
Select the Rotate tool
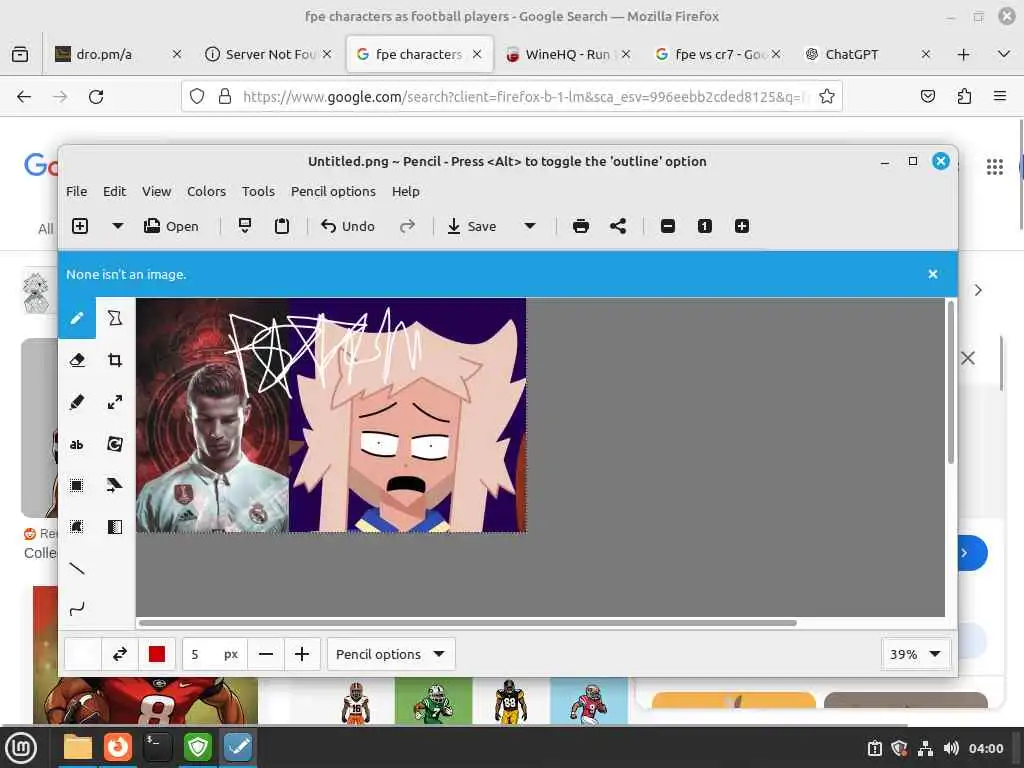115,444
